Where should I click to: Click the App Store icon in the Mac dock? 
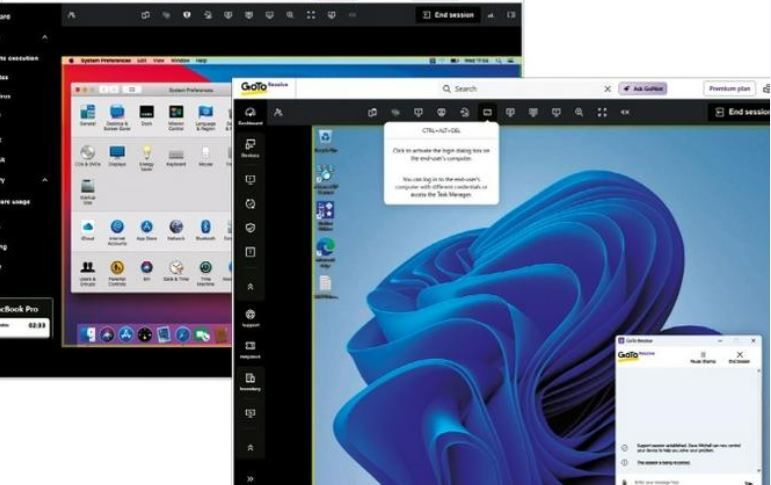126,334
